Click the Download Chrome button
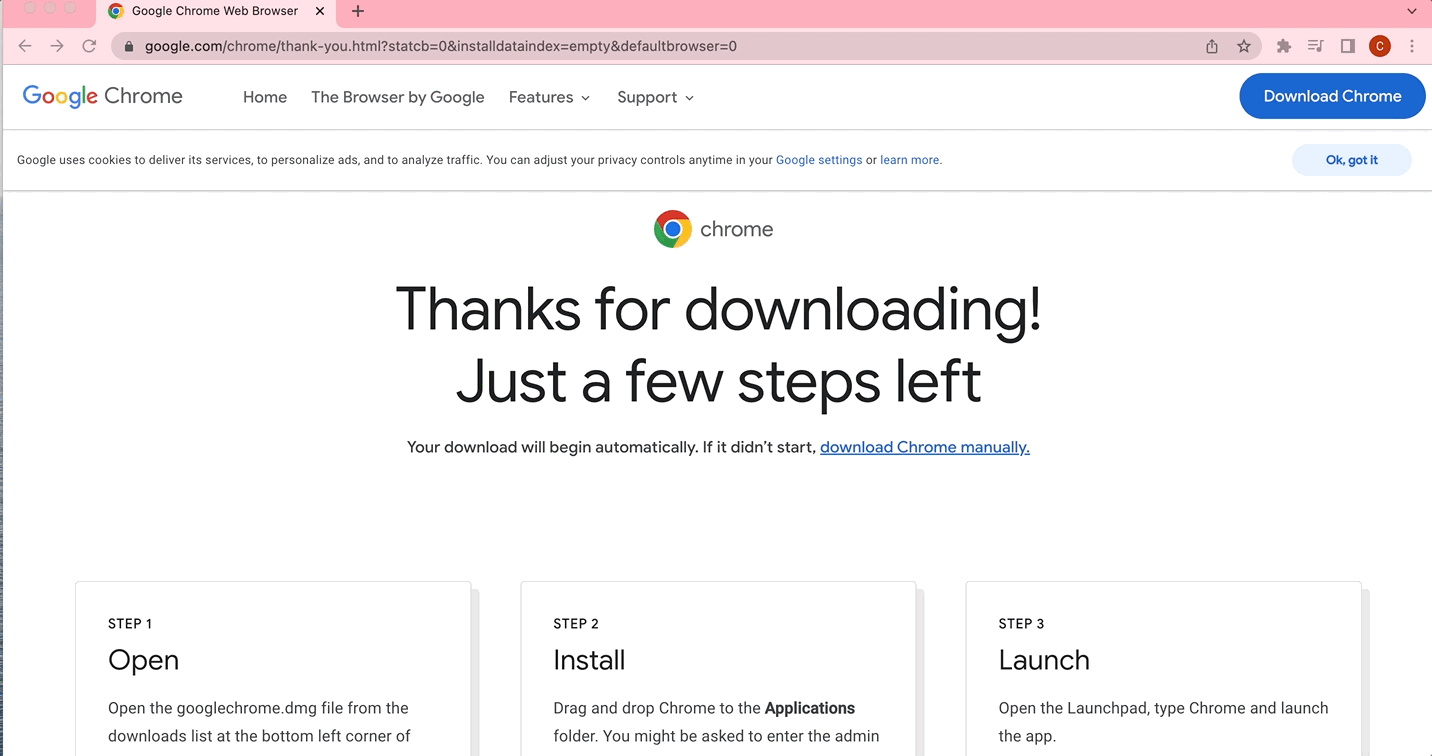Viewport: 1432px width, 756px height. (x=1332, y=96)
